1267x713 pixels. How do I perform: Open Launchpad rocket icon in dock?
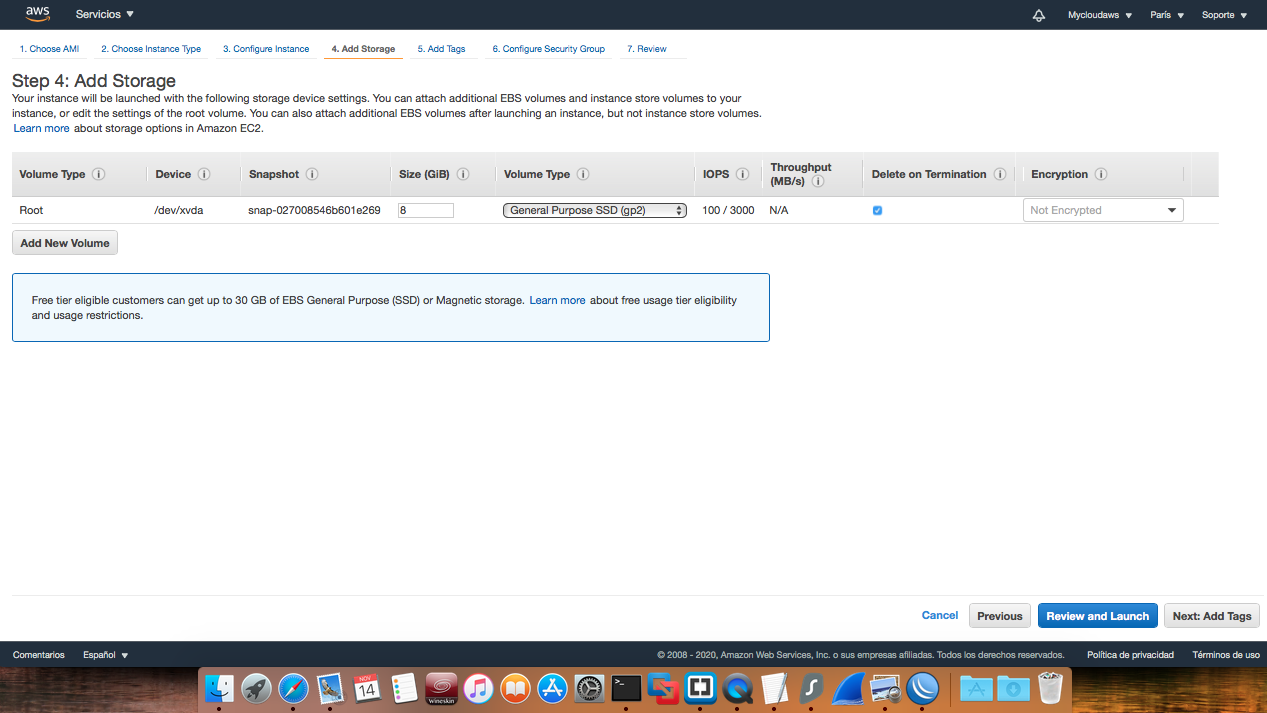pyautogui.click(x=257, y=688)
